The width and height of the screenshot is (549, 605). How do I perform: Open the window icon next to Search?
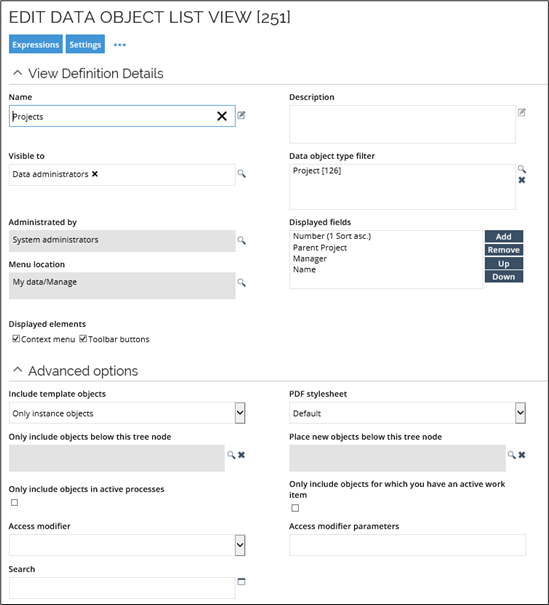point(242,581)
